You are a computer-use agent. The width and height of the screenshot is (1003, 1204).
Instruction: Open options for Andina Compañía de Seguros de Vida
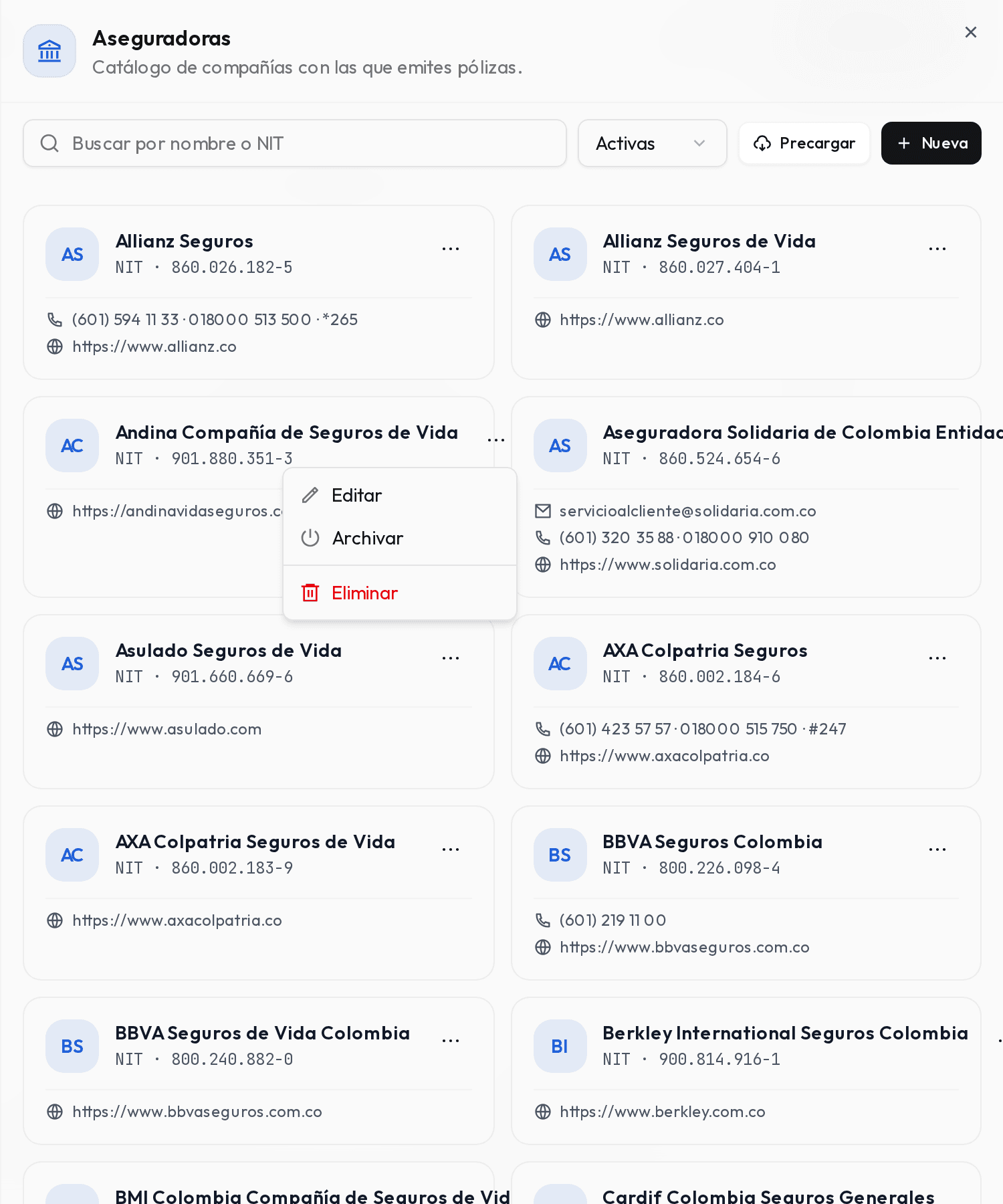pos(496,440)
